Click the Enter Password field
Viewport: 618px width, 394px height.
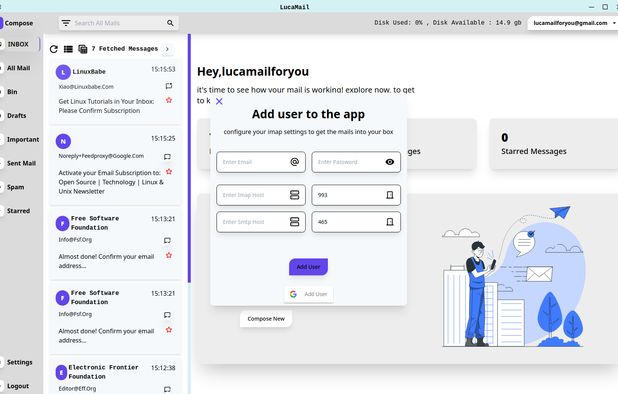click(356, 162)
